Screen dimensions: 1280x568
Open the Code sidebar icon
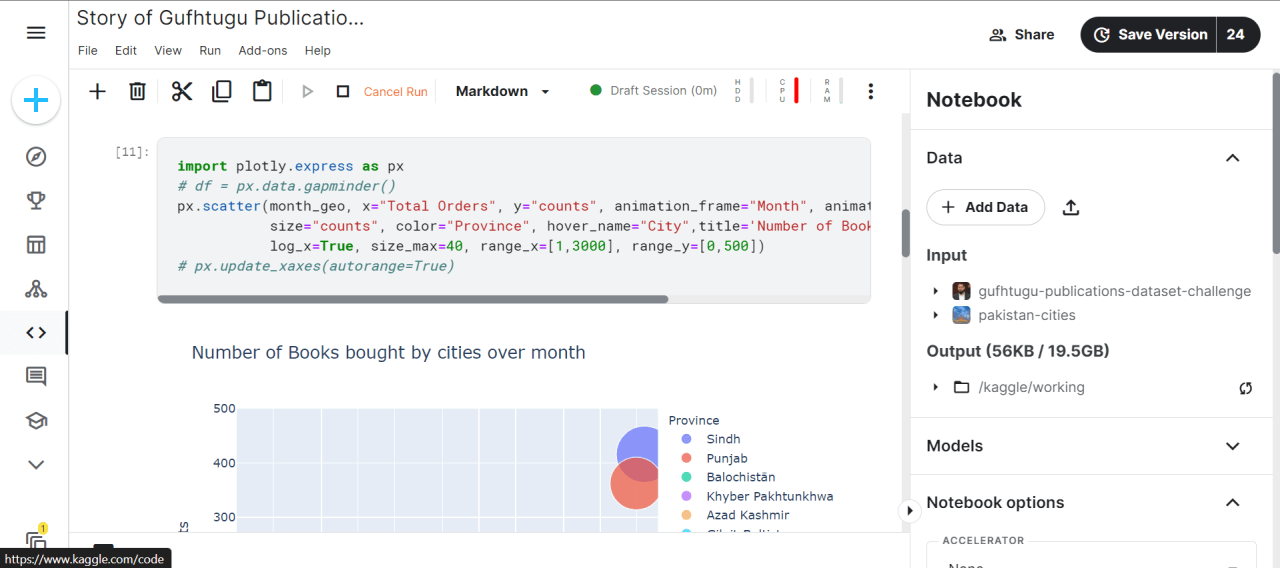click(x=36, y=333)
